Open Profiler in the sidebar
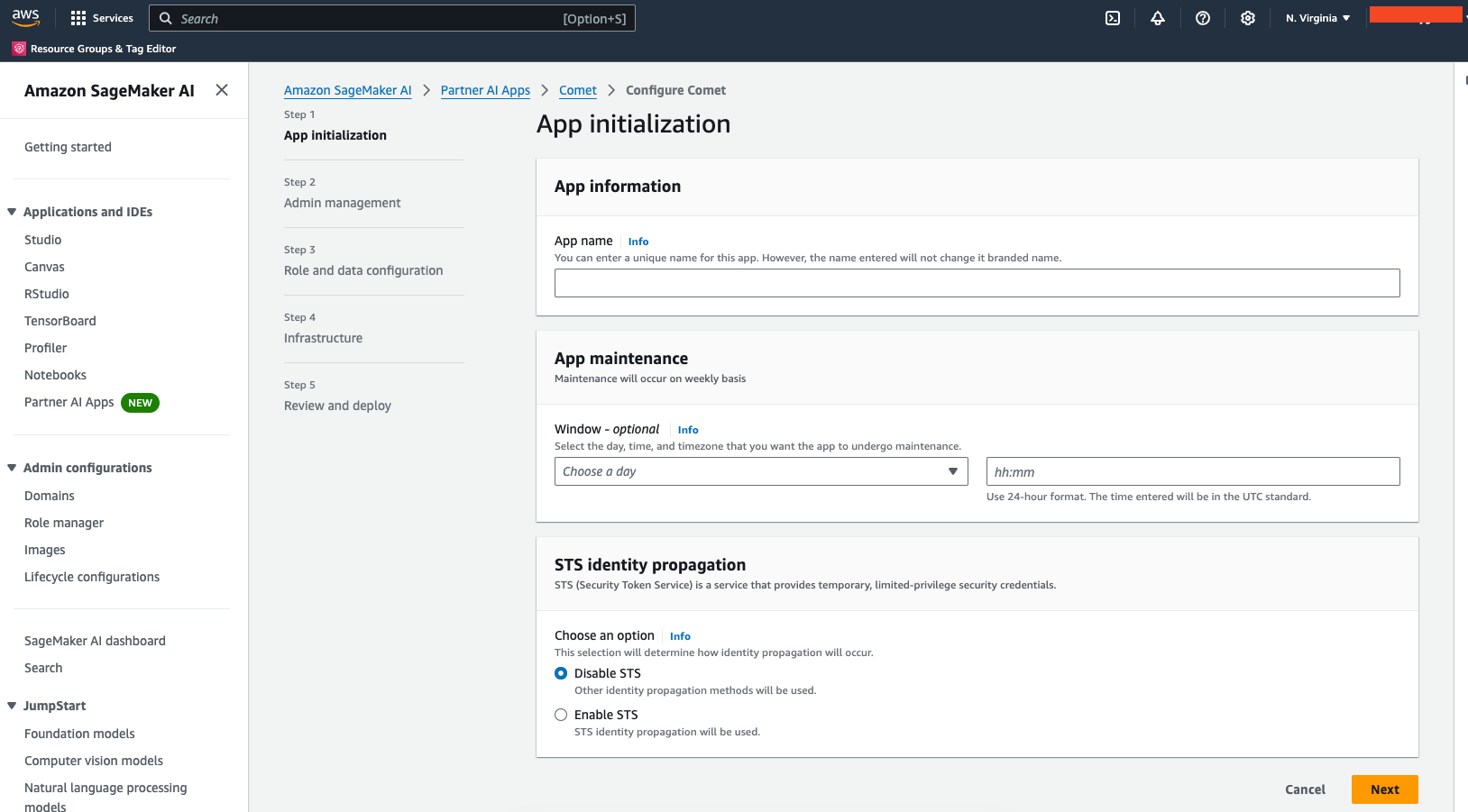 (x=45, y=348)
